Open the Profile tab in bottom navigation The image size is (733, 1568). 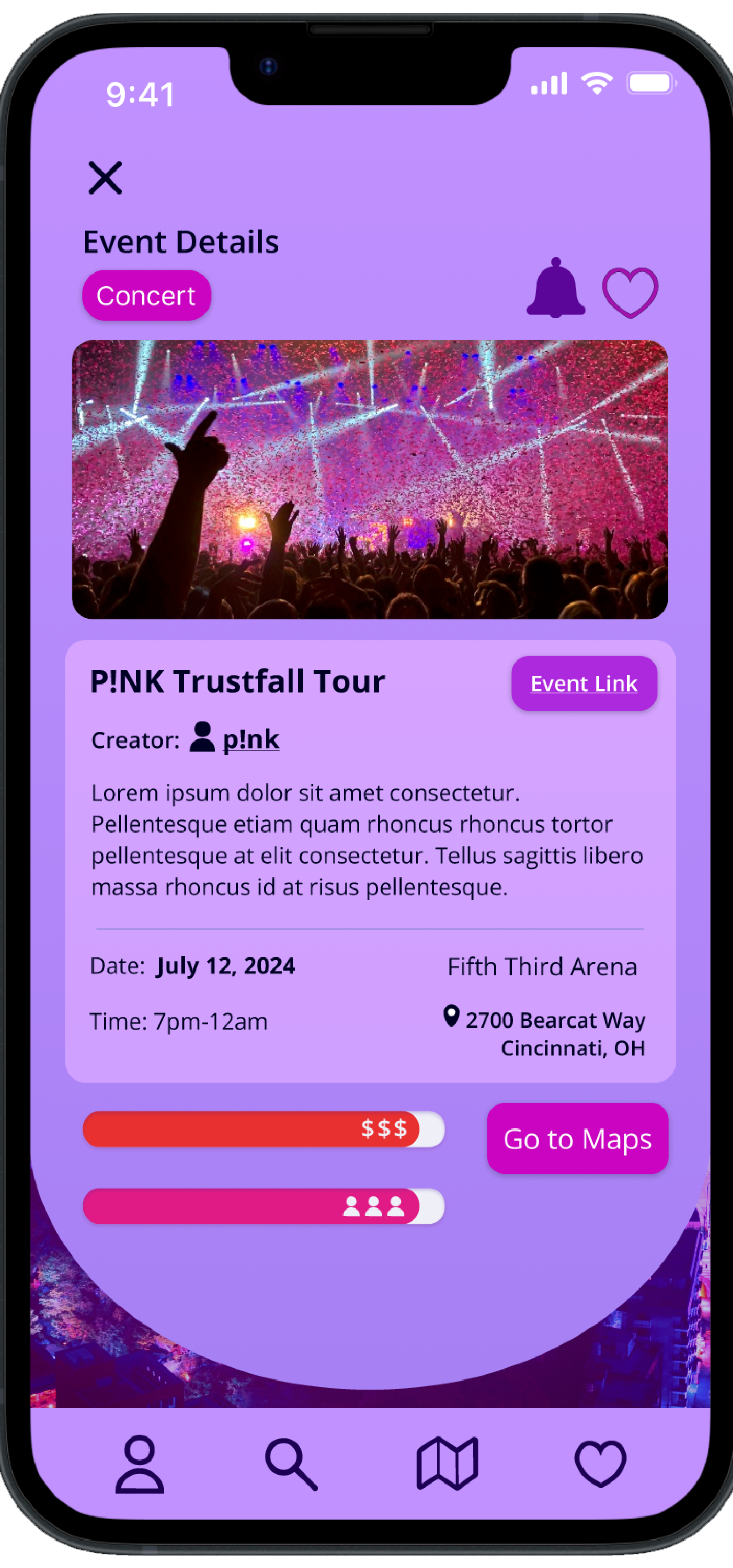tap(140, 1464)
